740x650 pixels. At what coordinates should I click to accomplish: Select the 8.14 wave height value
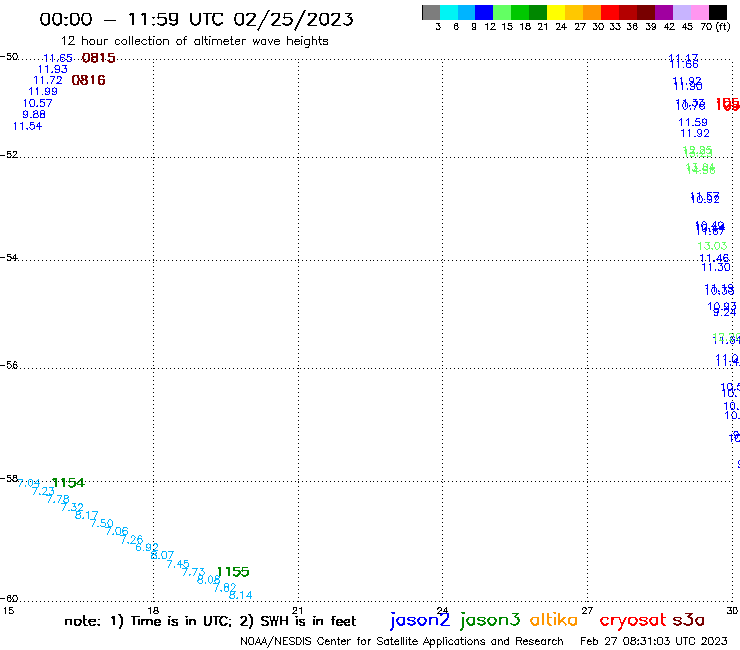click(x=241, y=595)
